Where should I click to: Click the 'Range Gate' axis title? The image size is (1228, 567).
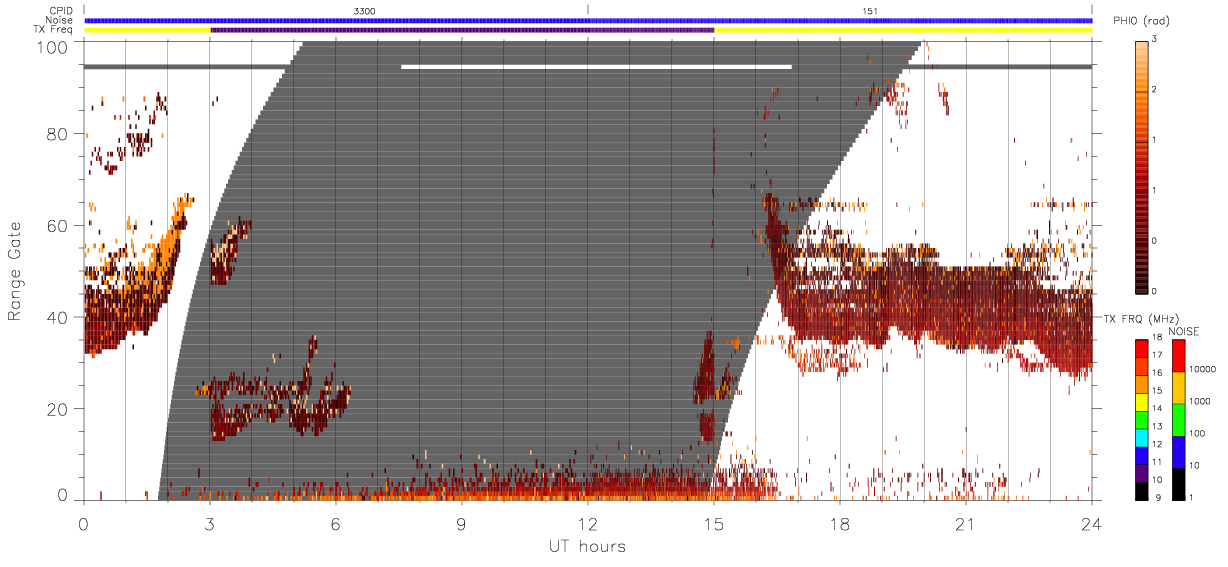coord(15,271)
